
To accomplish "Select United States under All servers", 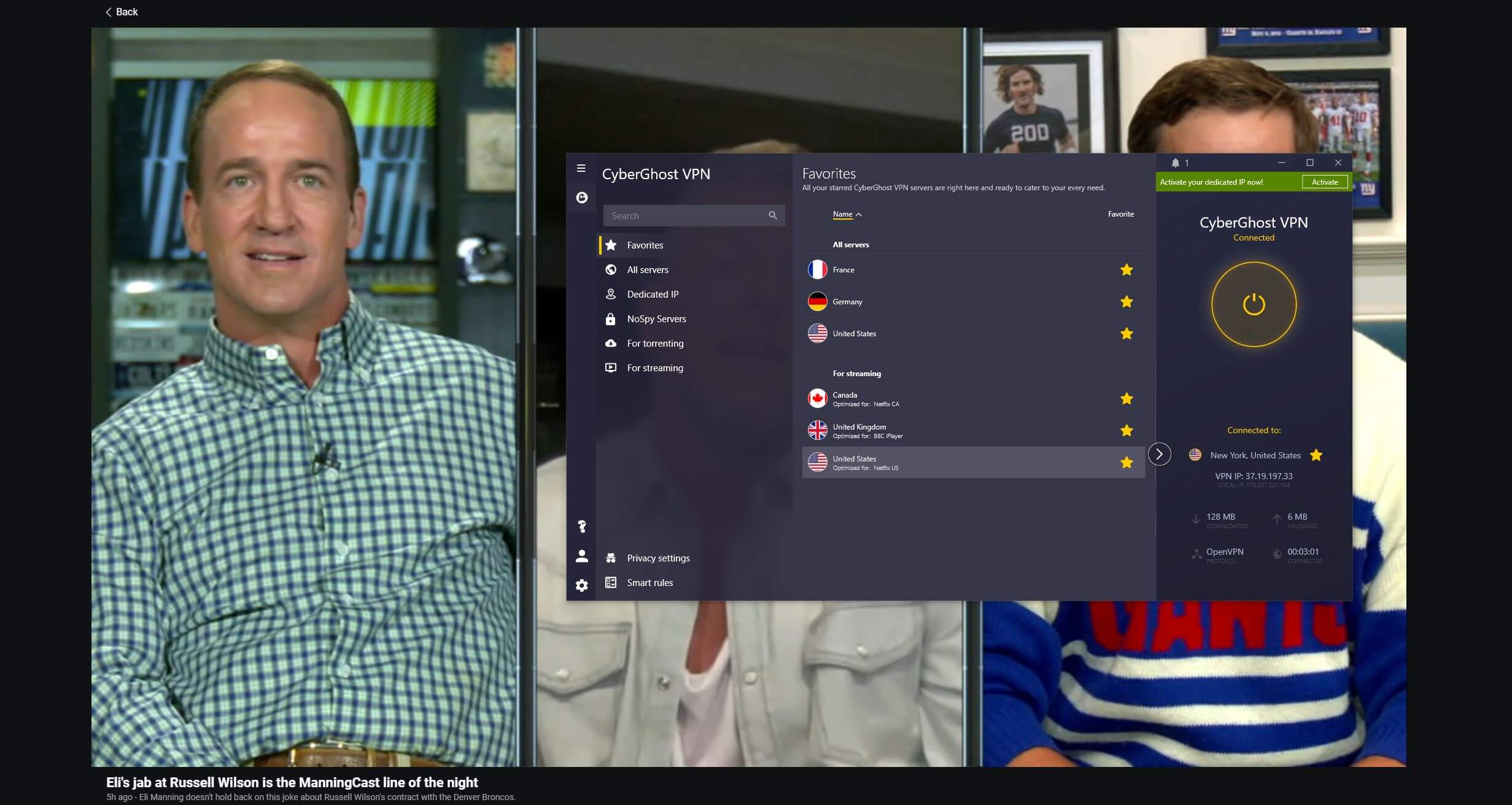I will [973, 333].
